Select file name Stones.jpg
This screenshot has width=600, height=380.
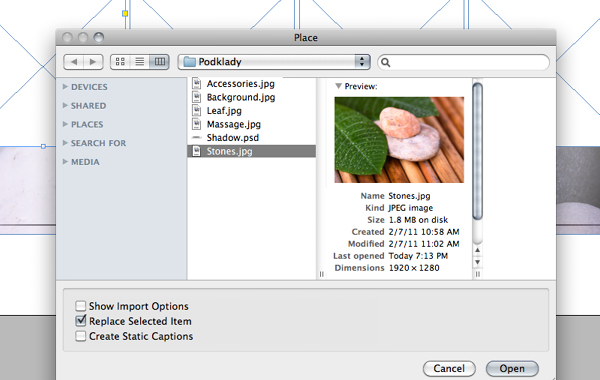tap(230, 152)
